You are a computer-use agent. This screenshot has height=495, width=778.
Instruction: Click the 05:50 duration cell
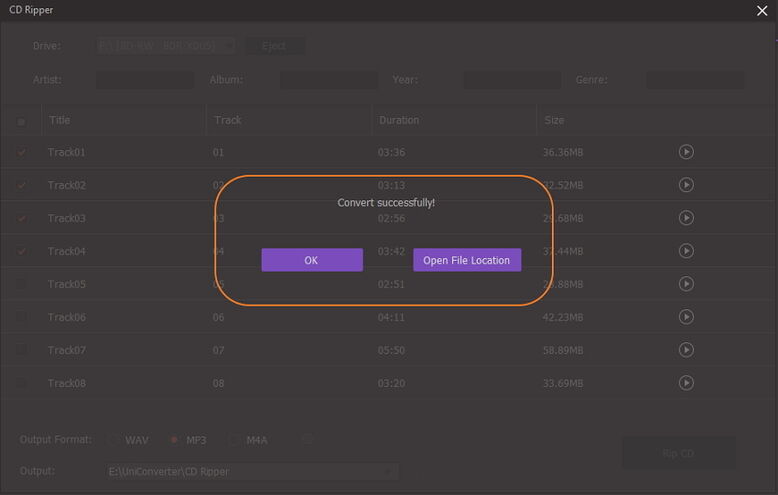[391, 350]
